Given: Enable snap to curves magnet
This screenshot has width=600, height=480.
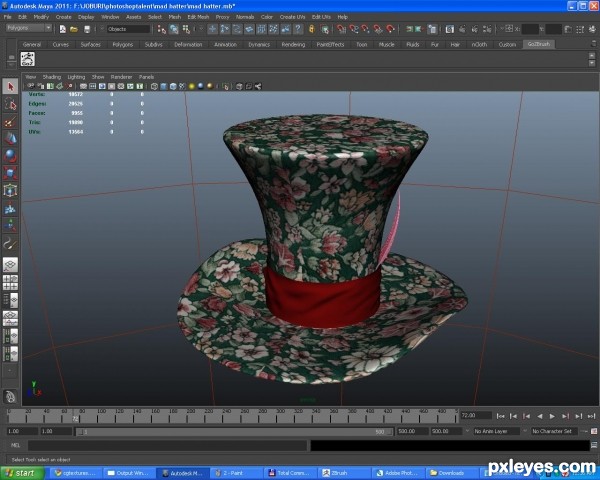Looking at the screenshot, I should [x=354, y=29].
